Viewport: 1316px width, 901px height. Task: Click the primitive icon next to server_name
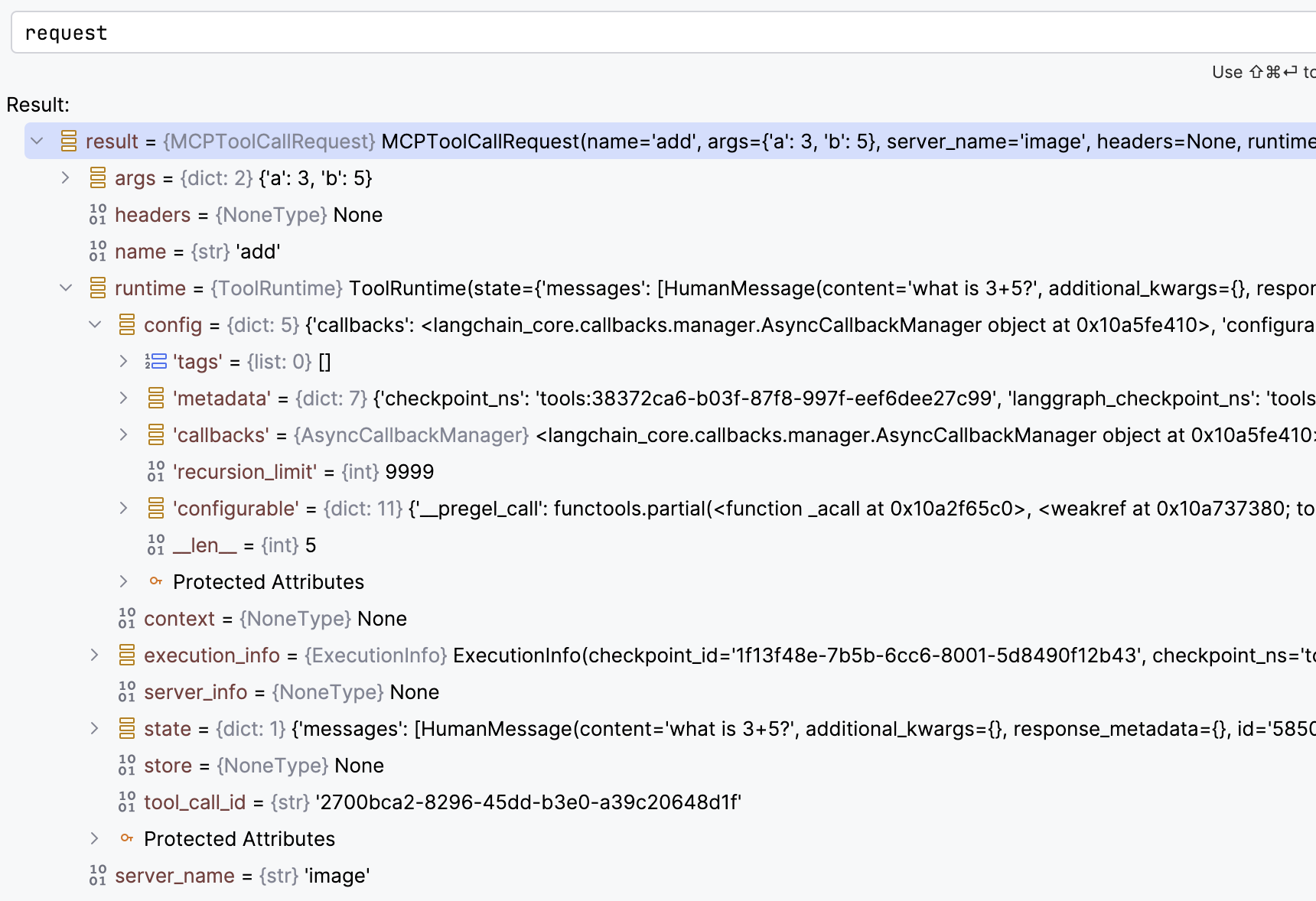pos(98,876)
